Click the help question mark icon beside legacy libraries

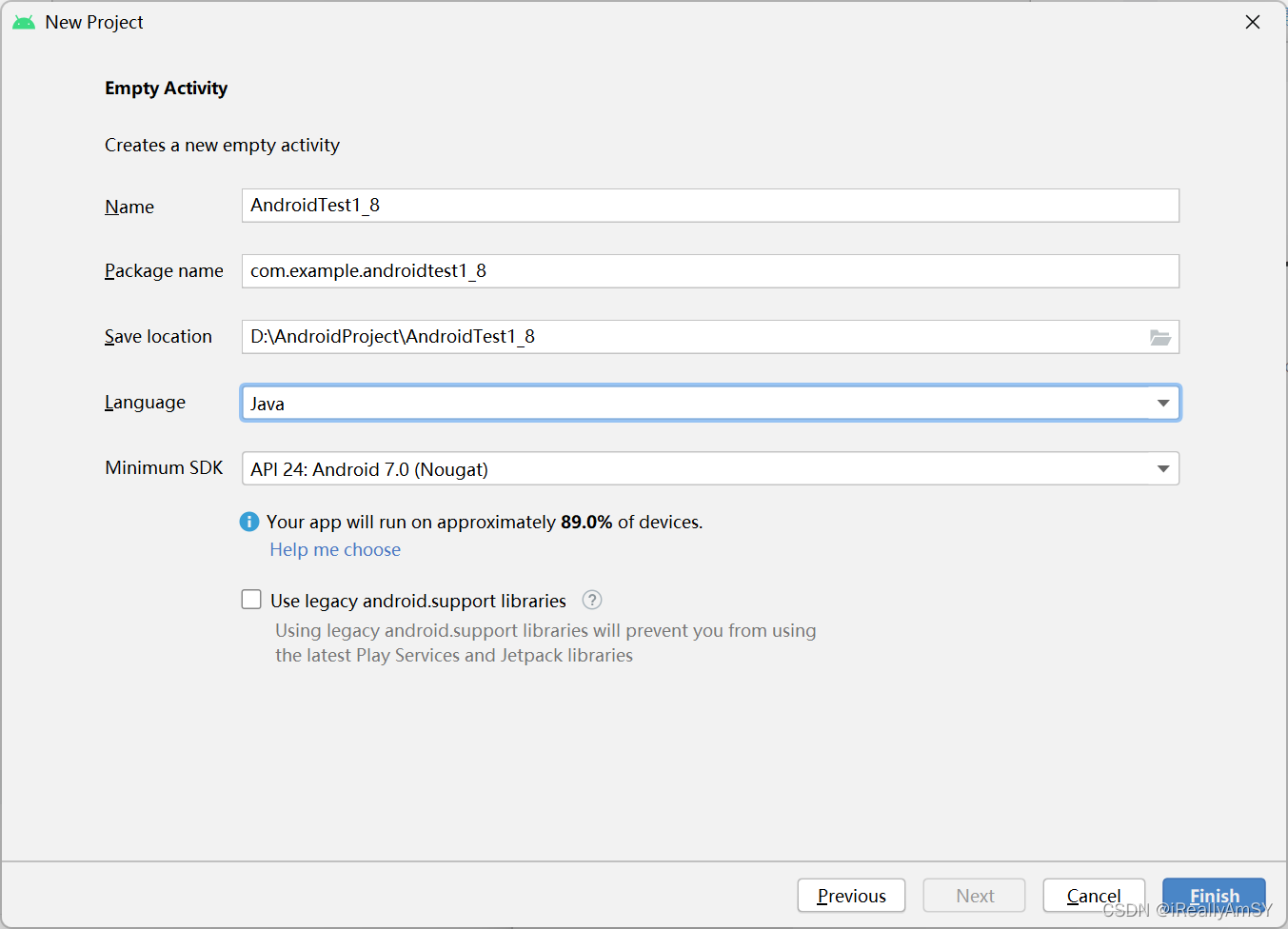tap(592, 600)
